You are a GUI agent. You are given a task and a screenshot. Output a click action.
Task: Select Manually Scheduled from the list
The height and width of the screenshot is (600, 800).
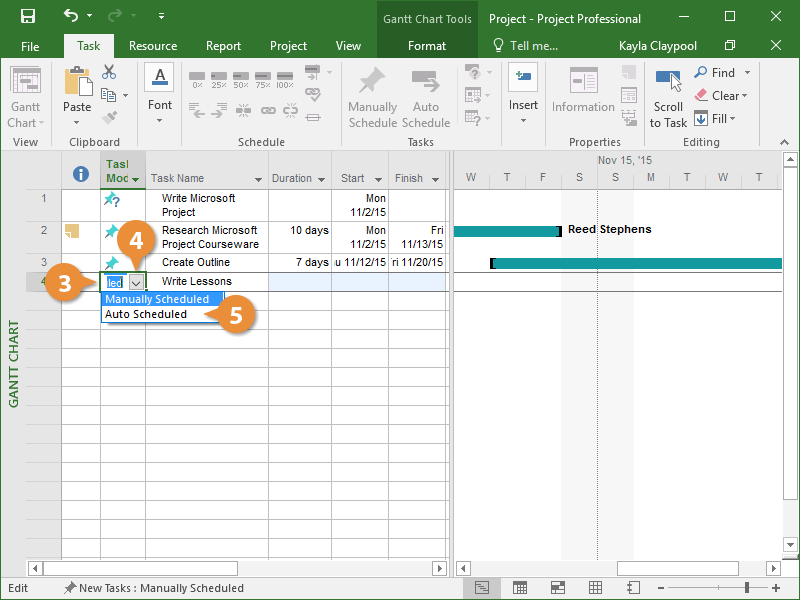point(157,299)
